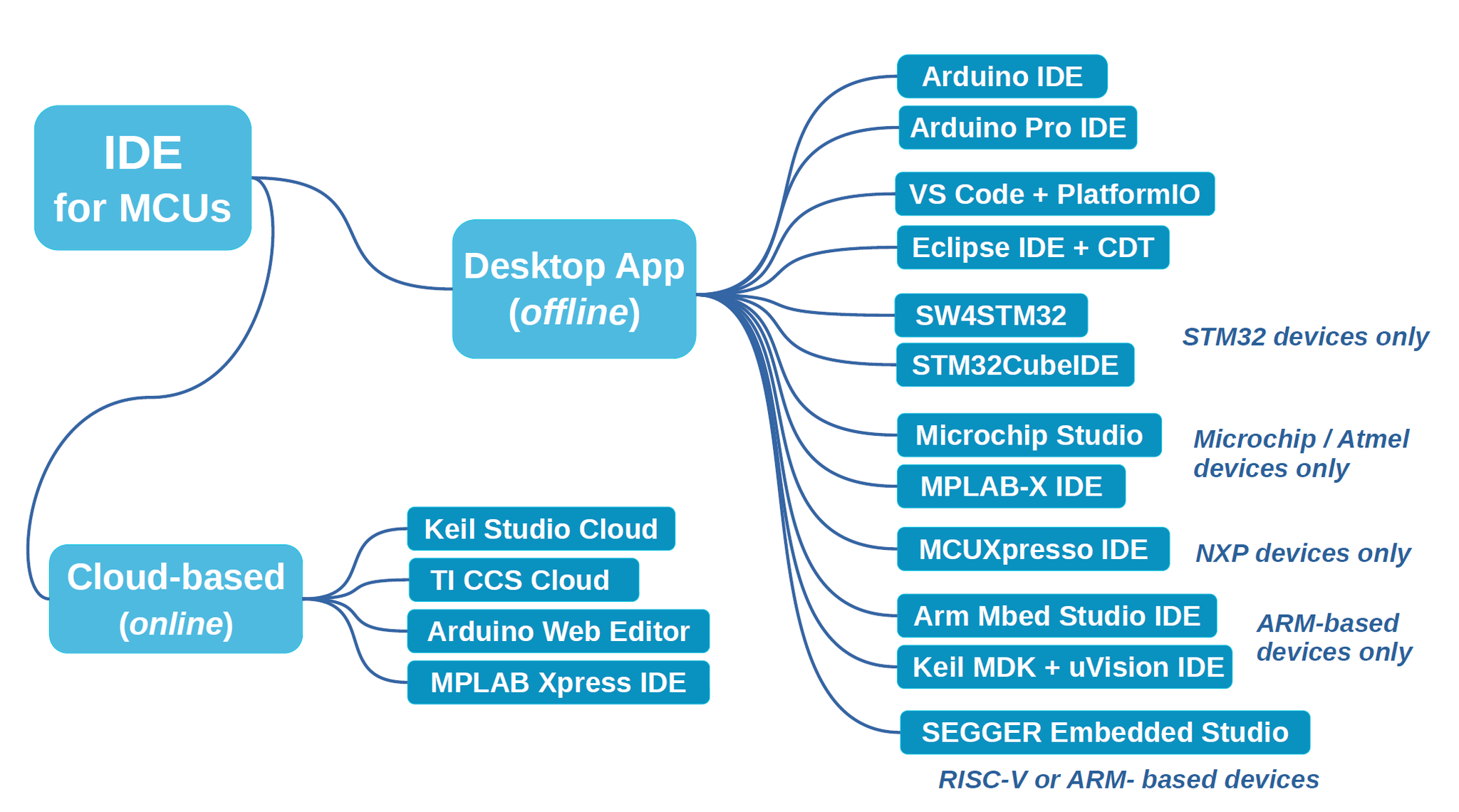Viewport: 1459px width, 812px height.
Task: Select the 'Microchip Studio' node
Action: pos(1029,434)
